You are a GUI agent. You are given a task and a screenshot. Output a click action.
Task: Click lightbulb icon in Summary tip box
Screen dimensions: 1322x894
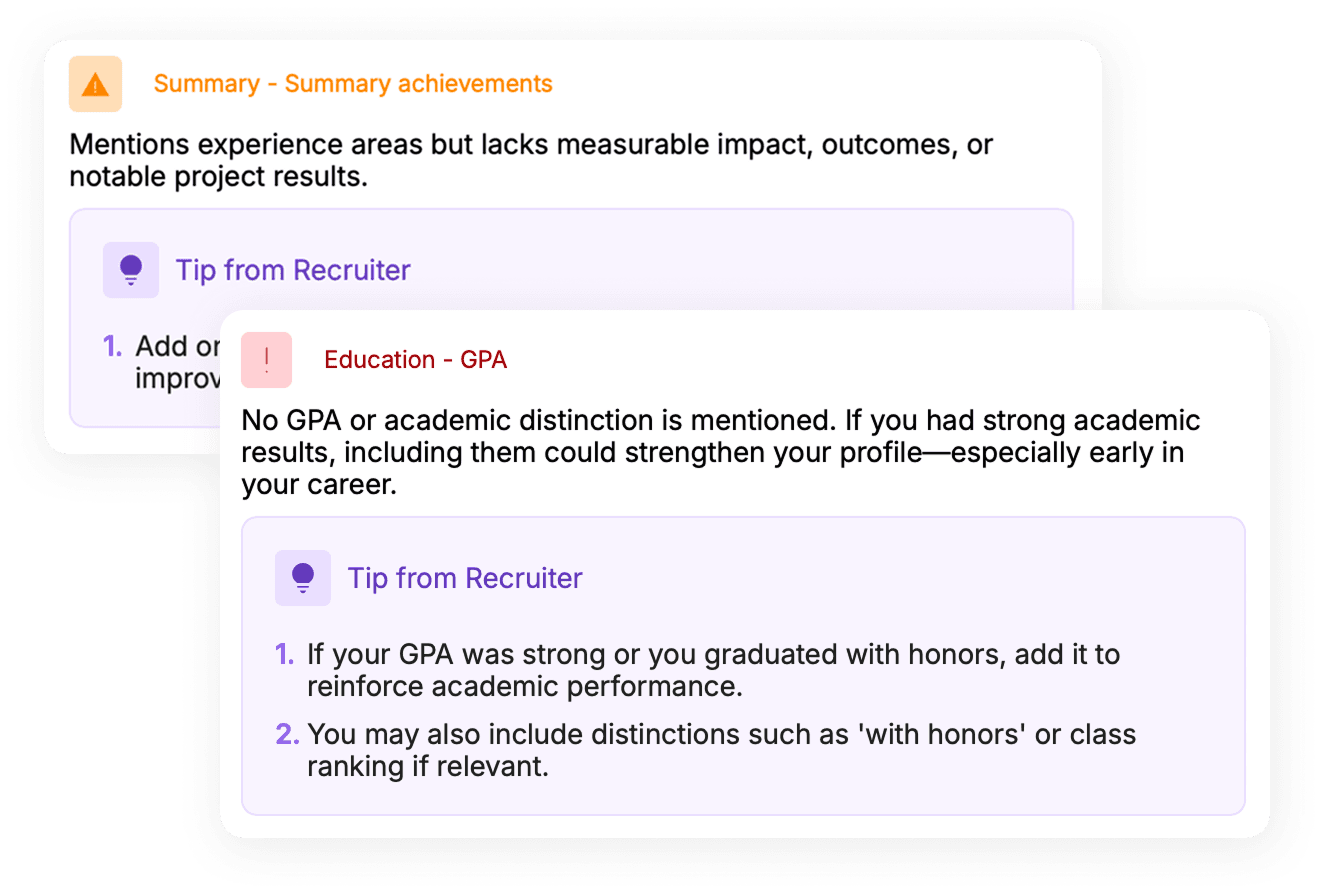coord(131,270)
